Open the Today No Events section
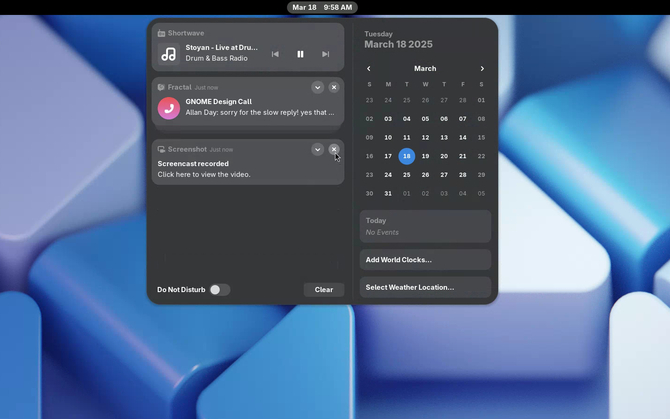The height and width of the screenshot is (419, 670). [x=425, y=226]
